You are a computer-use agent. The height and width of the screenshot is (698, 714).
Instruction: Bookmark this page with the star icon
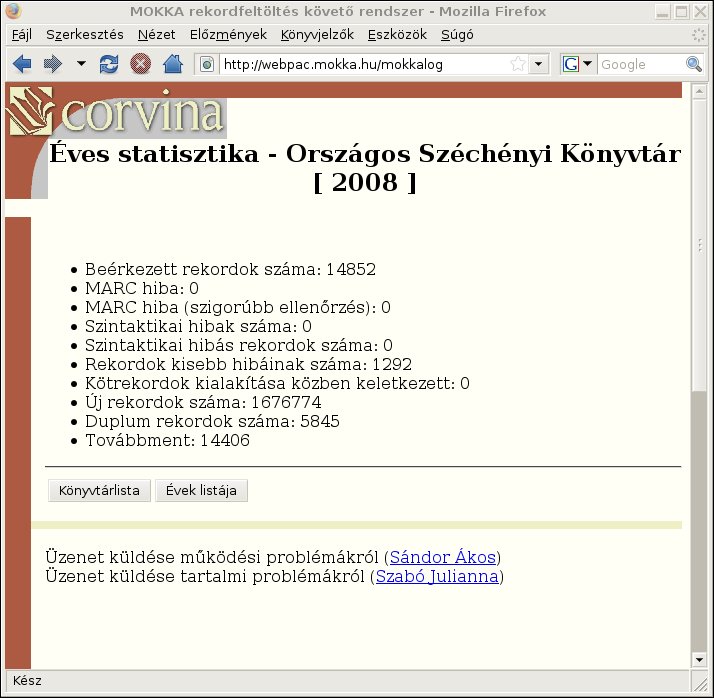coord(518,64)
